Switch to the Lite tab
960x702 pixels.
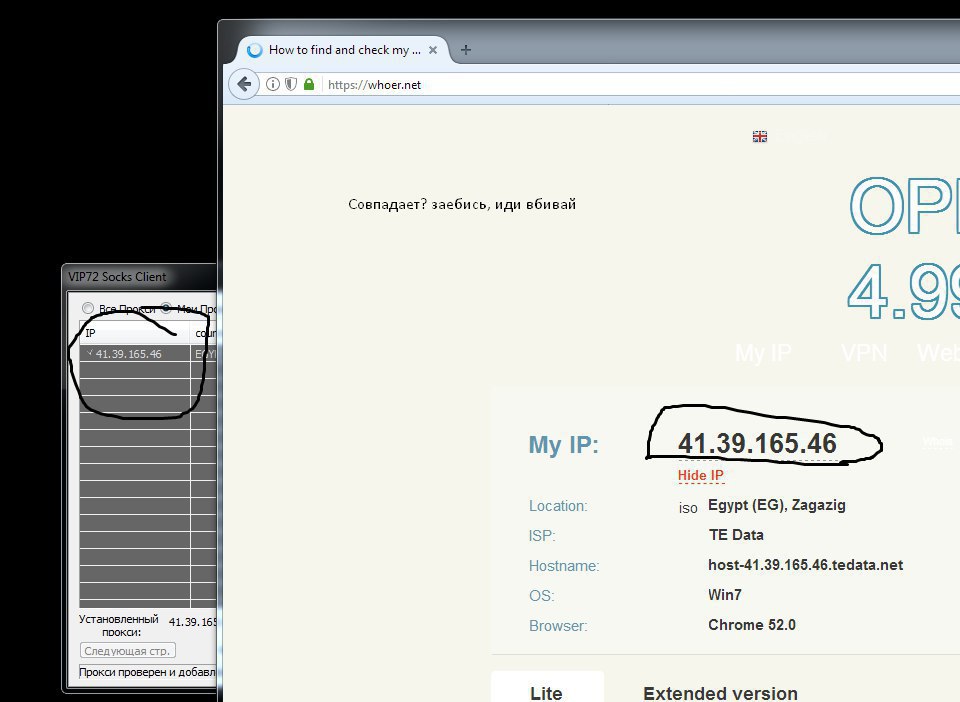[546, 692]
